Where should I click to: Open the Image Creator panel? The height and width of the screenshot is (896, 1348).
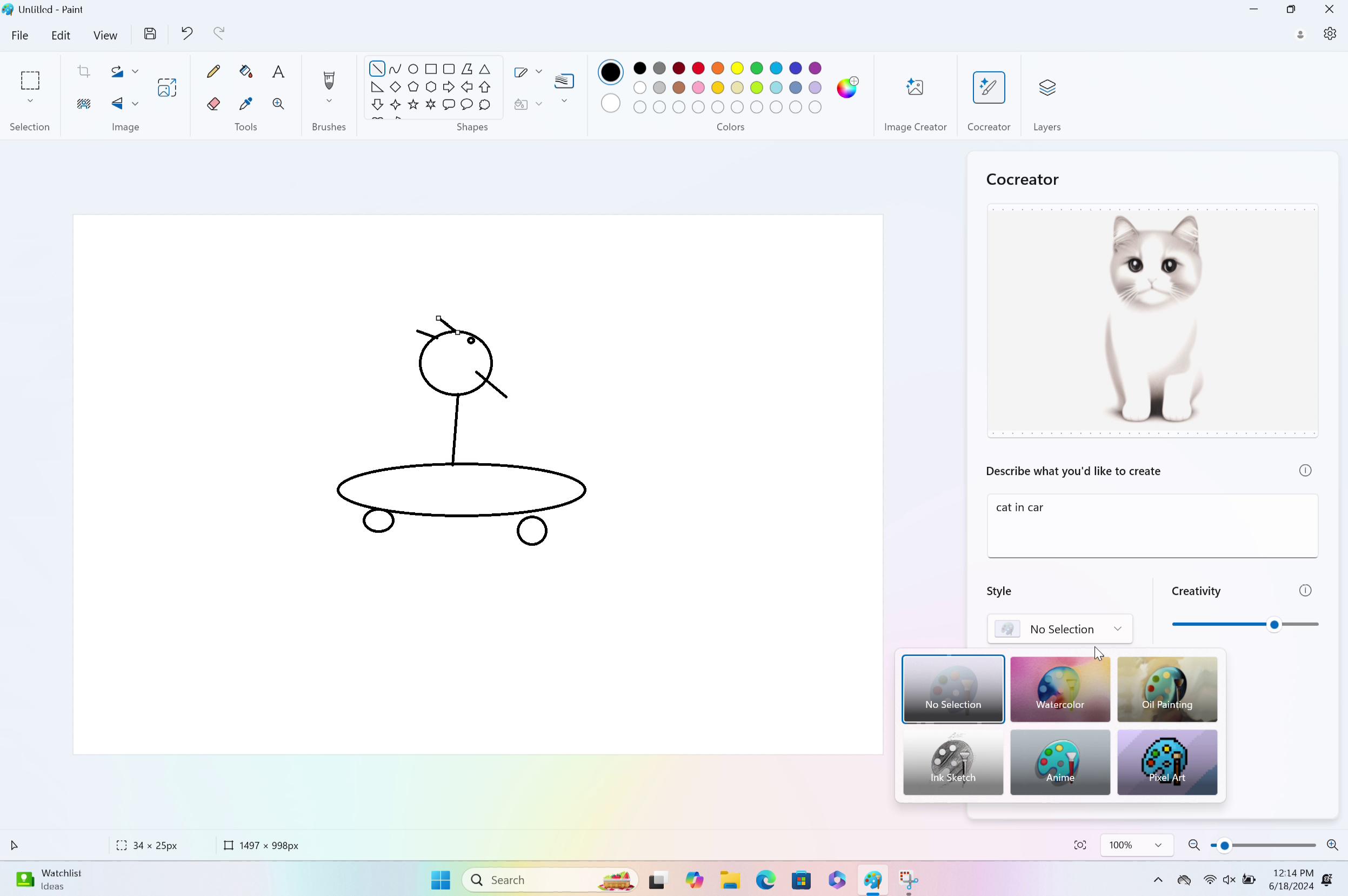[x=915, y=88]
